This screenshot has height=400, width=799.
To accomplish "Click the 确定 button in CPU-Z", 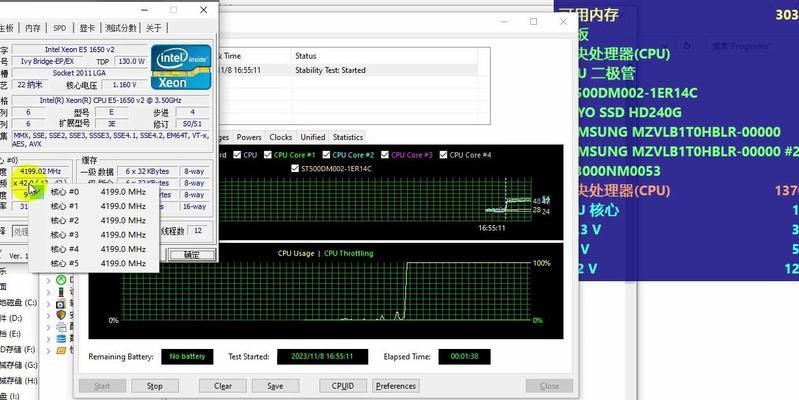I will pos(192,255).
